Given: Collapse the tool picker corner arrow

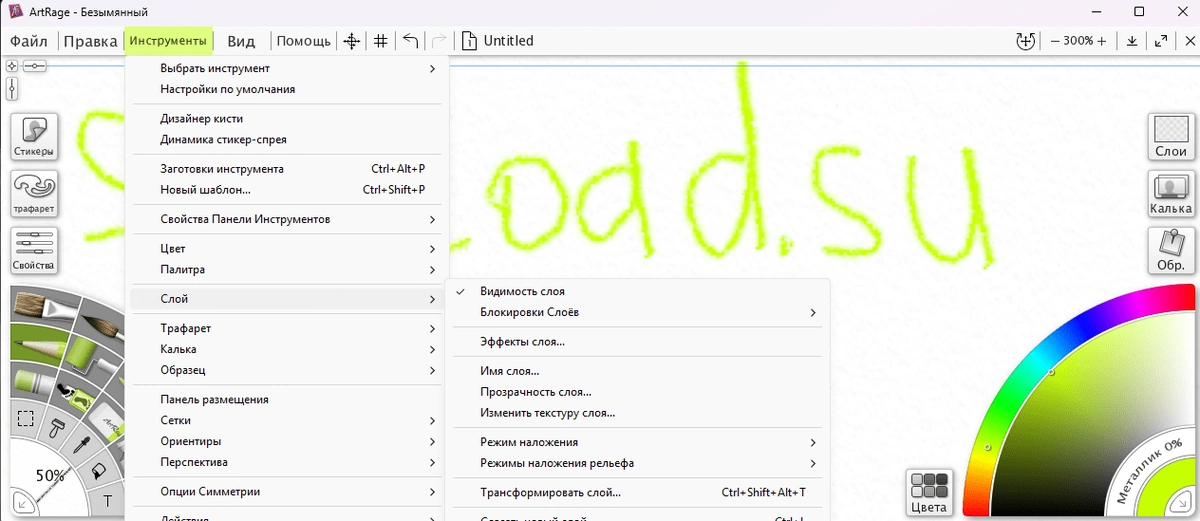Looking at the screenshot, I should (21, 502).
